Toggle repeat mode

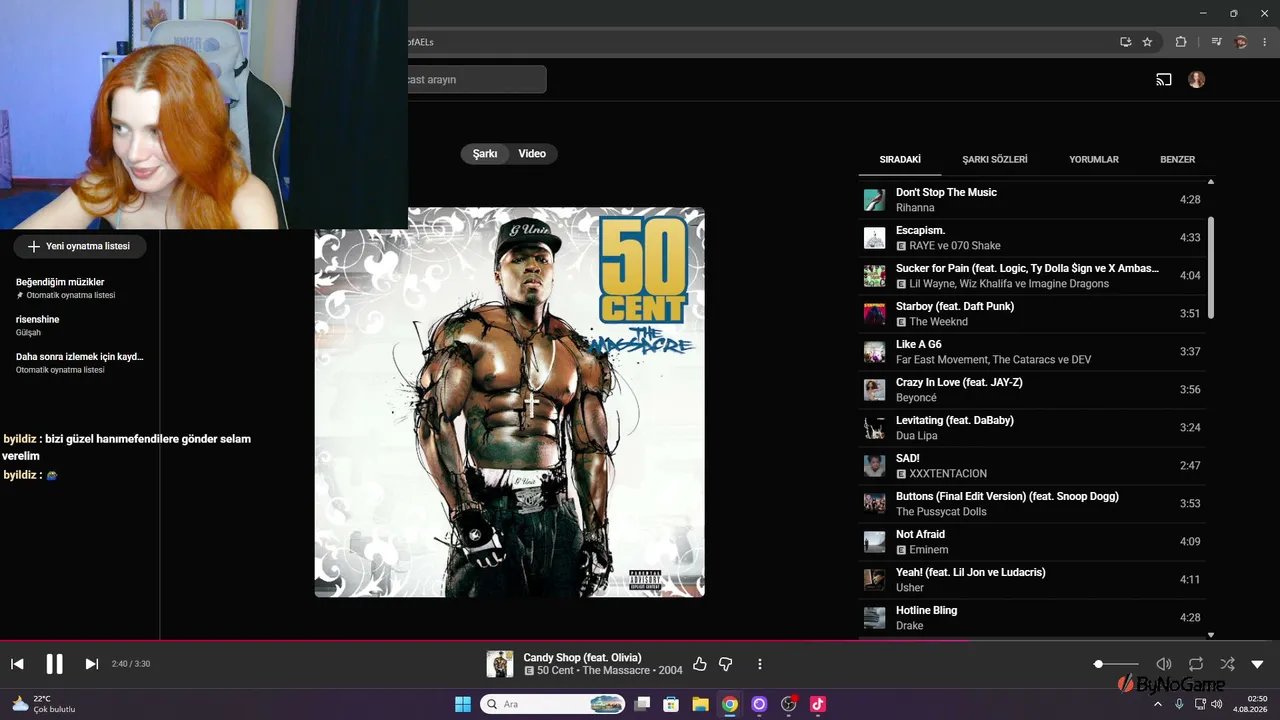coord(1196,664)
